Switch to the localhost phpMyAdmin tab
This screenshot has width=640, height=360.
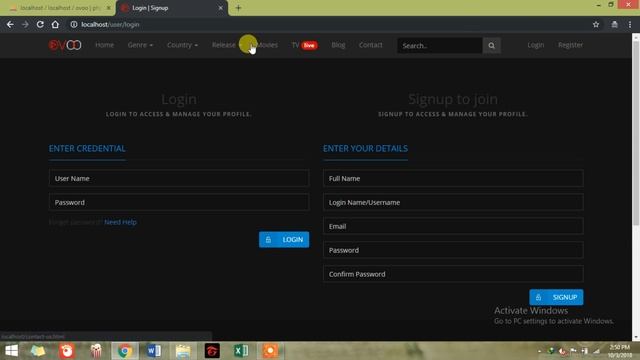(60, 8)
